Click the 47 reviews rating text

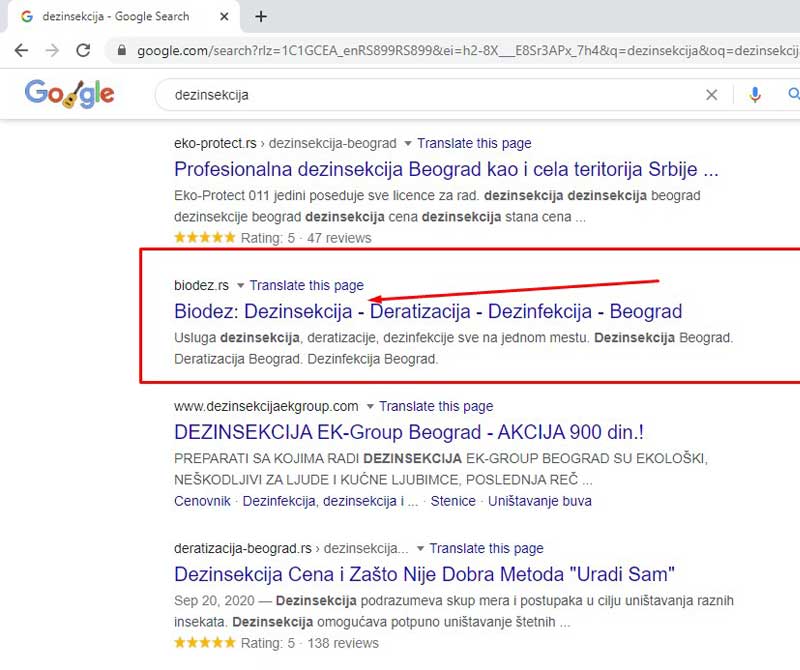tap(339, 238)
